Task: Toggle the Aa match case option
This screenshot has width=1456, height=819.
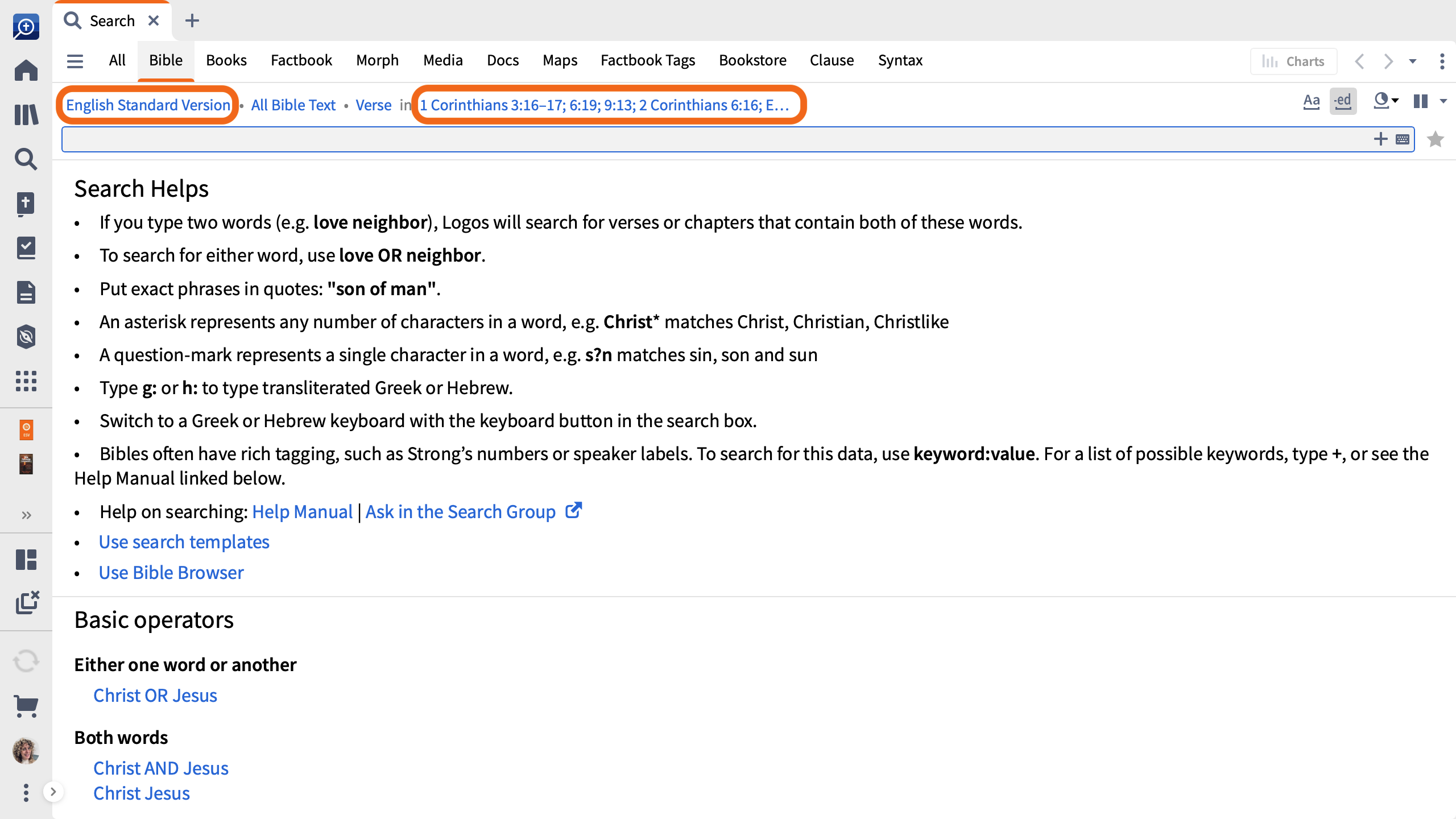Action: point(1312,101)
